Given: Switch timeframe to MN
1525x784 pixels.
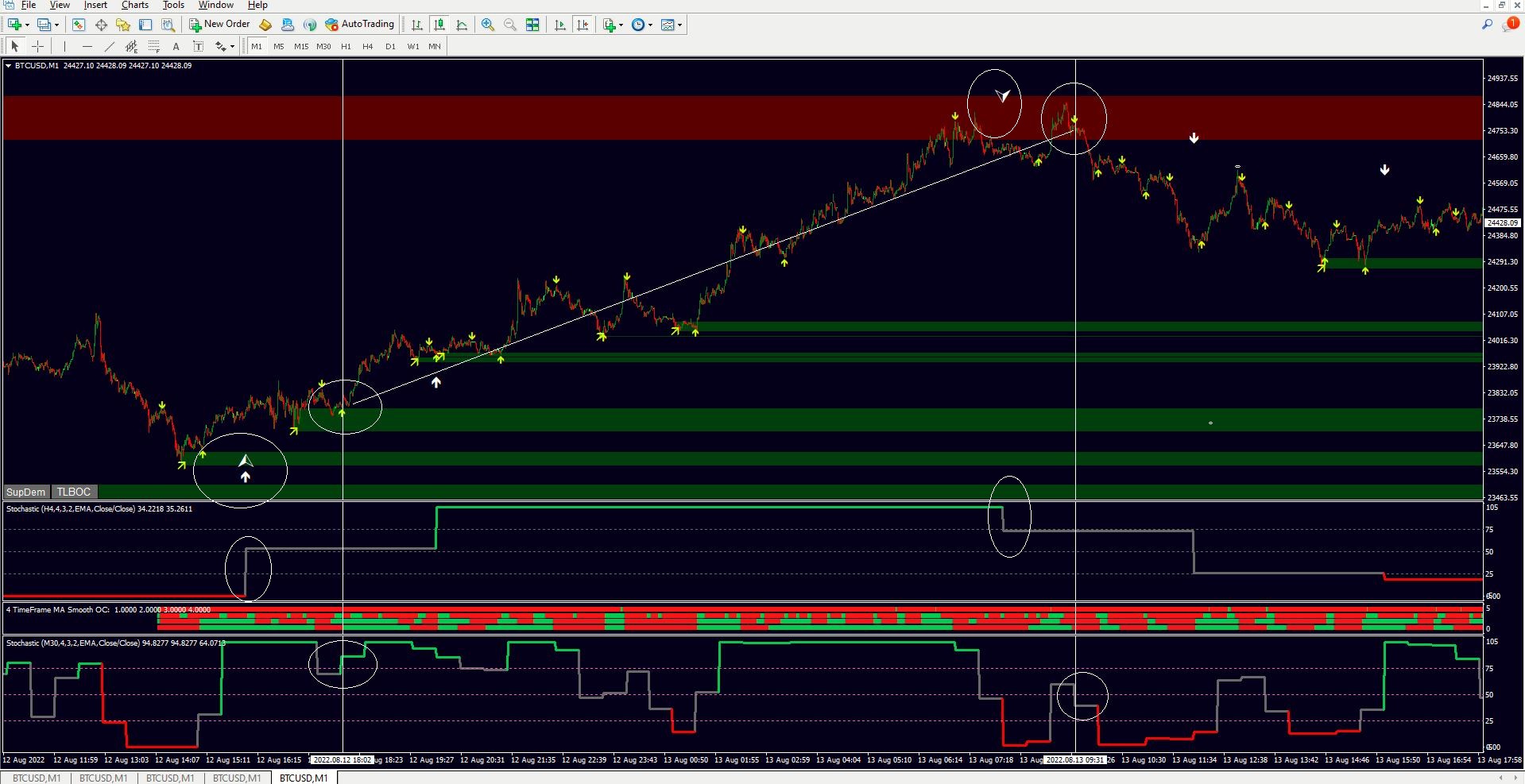Looking at the screenshot, I should click(x=435, y=46).
